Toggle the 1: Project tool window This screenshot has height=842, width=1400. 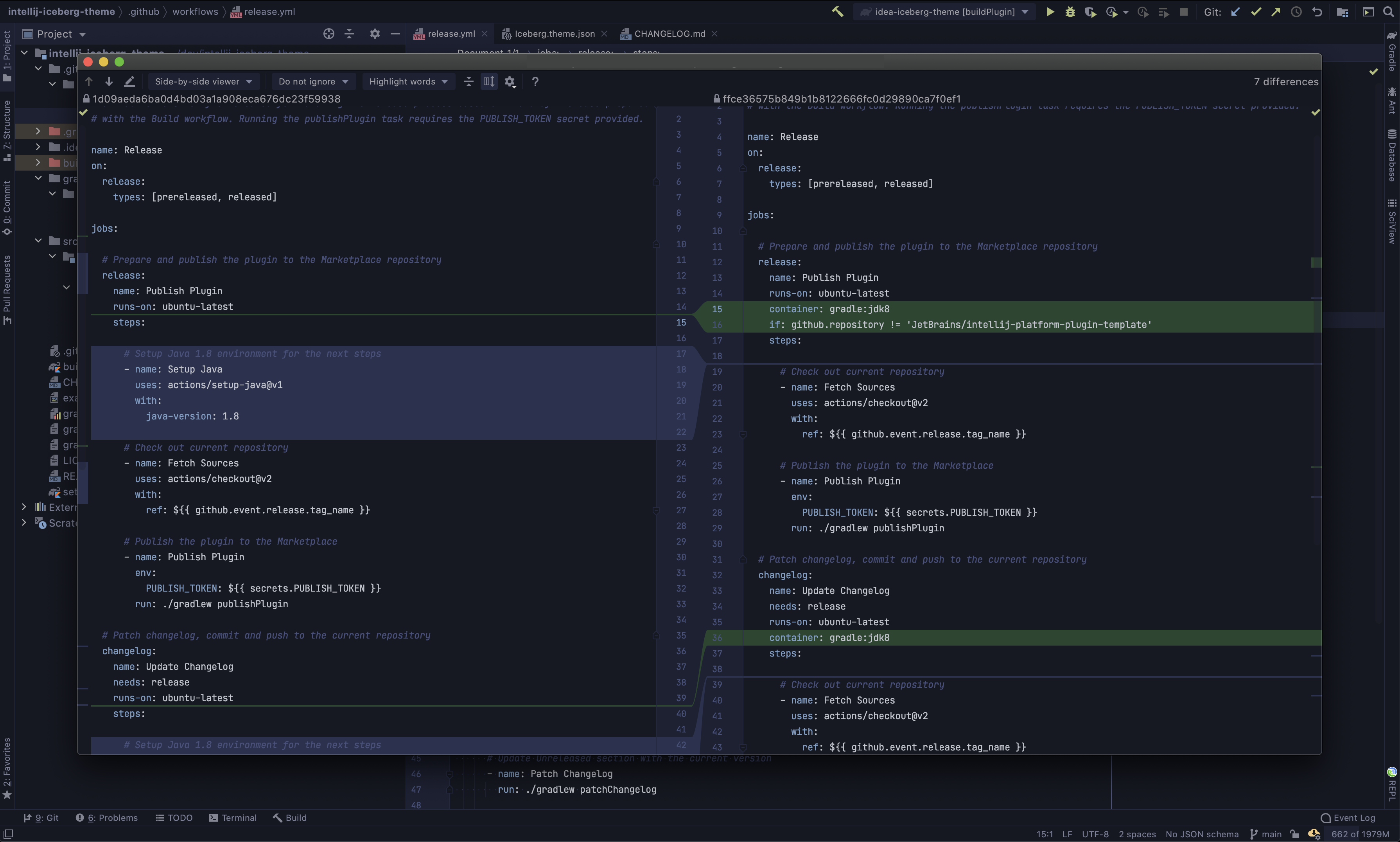click(x=7, y=56)
